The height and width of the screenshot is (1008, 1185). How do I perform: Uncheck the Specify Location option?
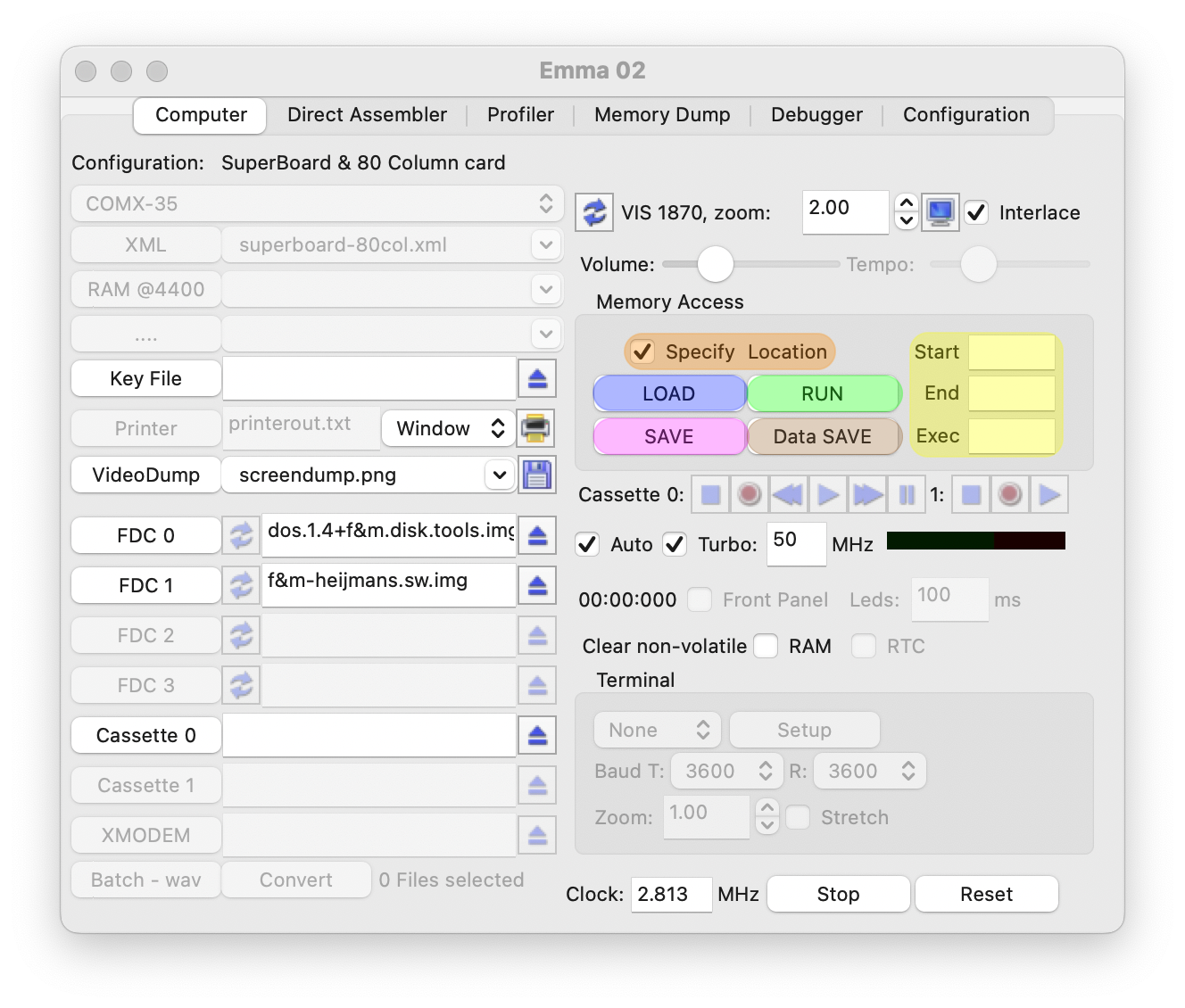coord(642,351)
